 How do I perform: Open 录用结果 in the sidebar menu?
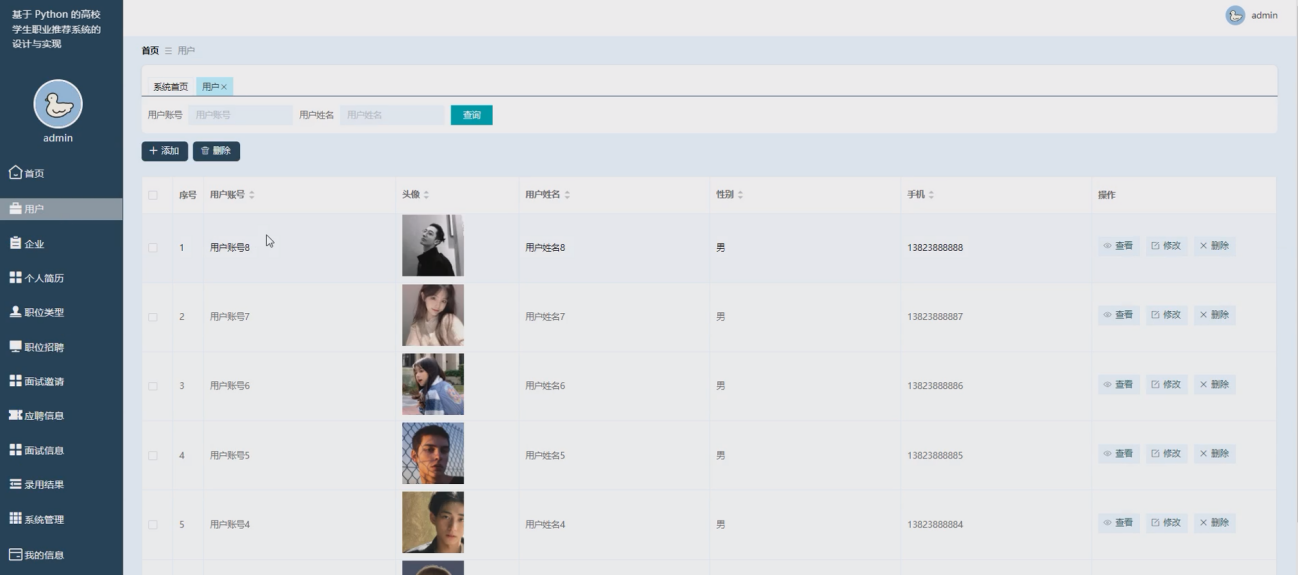point(61,485)
